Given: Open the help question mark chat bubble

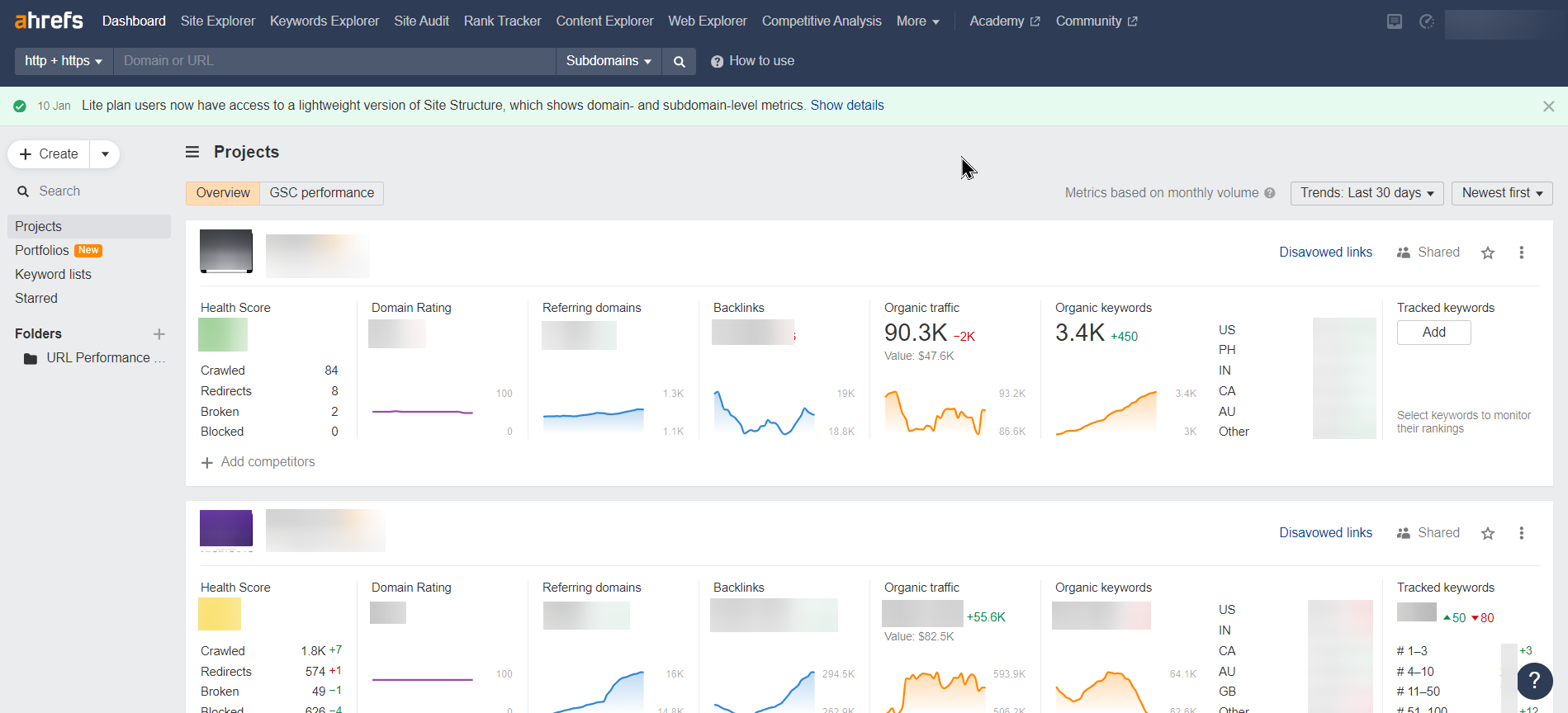Looking at the screenshot, I should pyautogui.click(x=1534, y=681).
